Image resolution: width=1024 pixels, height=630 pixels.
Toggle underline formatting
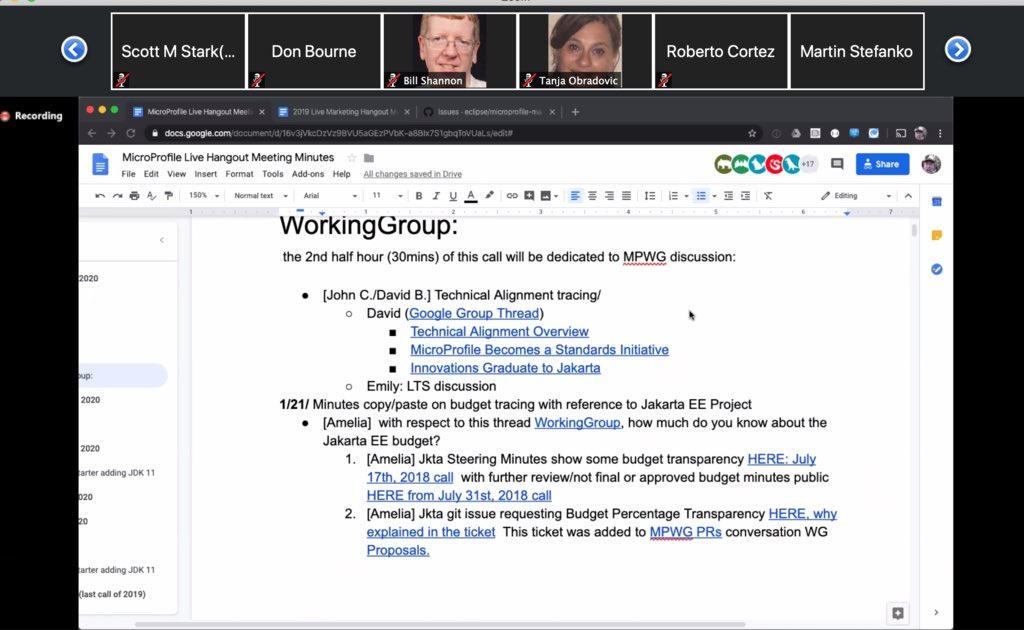click(x=453, y=196)
